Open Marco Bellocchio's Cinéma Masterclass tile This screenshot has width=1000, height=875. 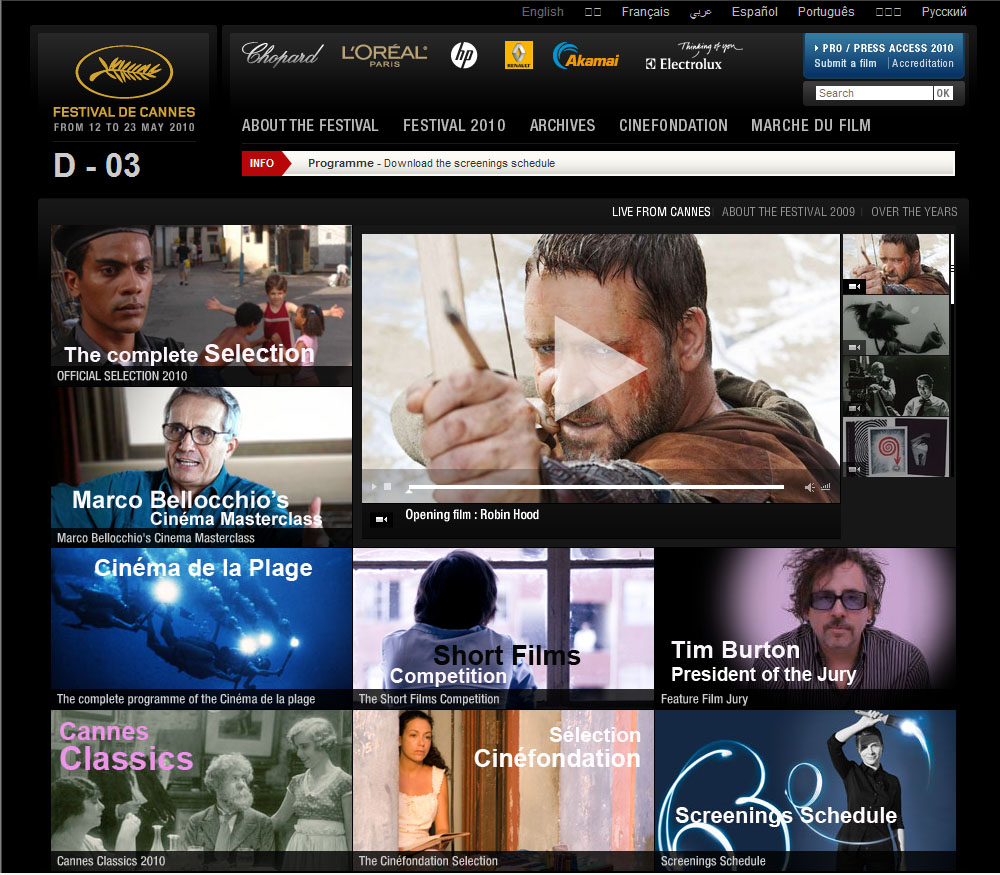[x=202, y=467]
